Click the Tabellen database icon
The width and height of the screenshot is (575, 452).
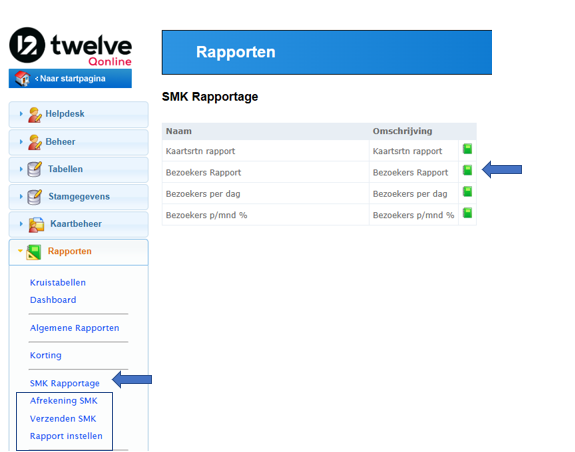coord(34,169)
